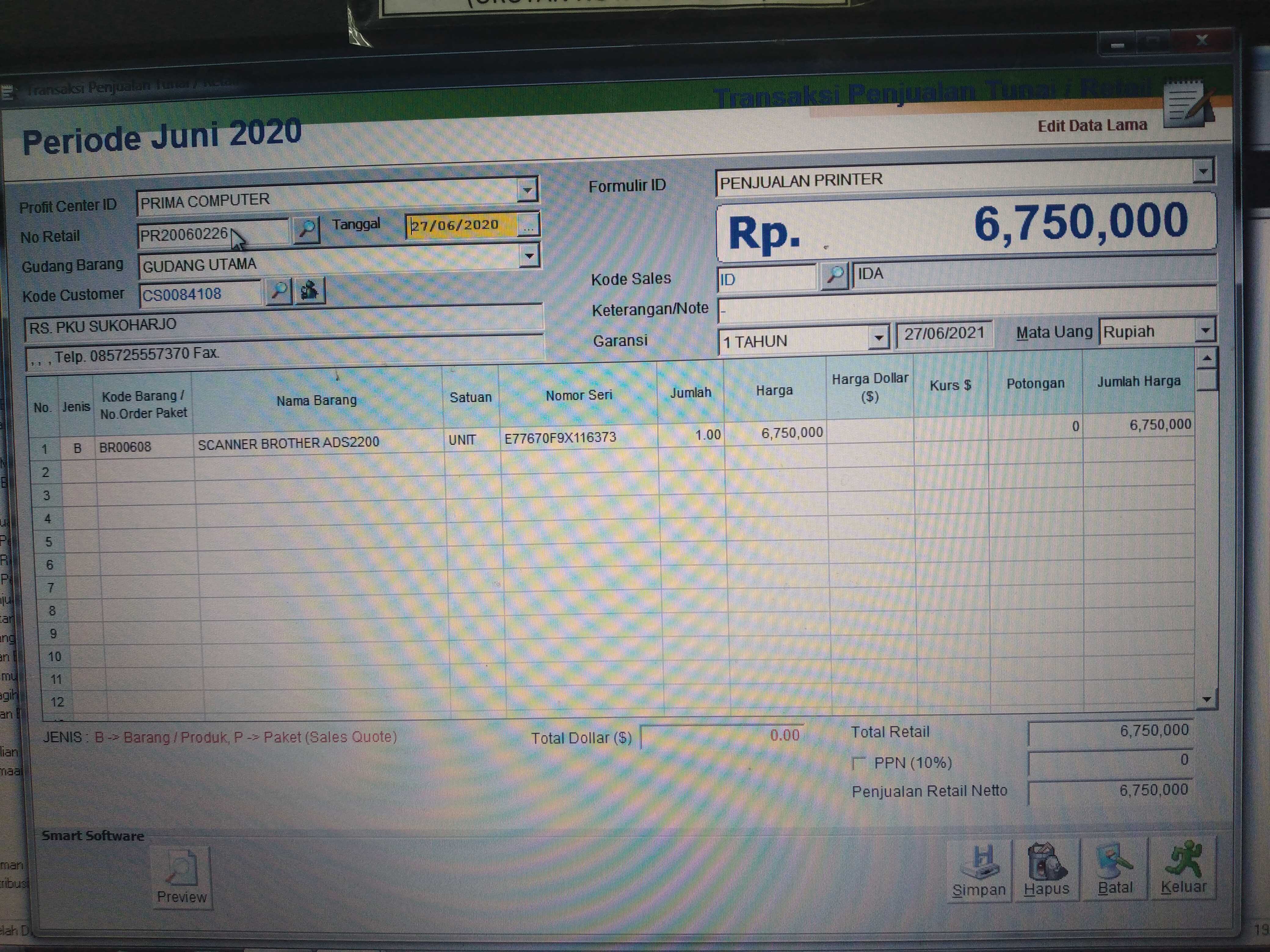Click the table scrollbar down arrow
Viewport: 1270px width, 952px height.
[1206, 700]
